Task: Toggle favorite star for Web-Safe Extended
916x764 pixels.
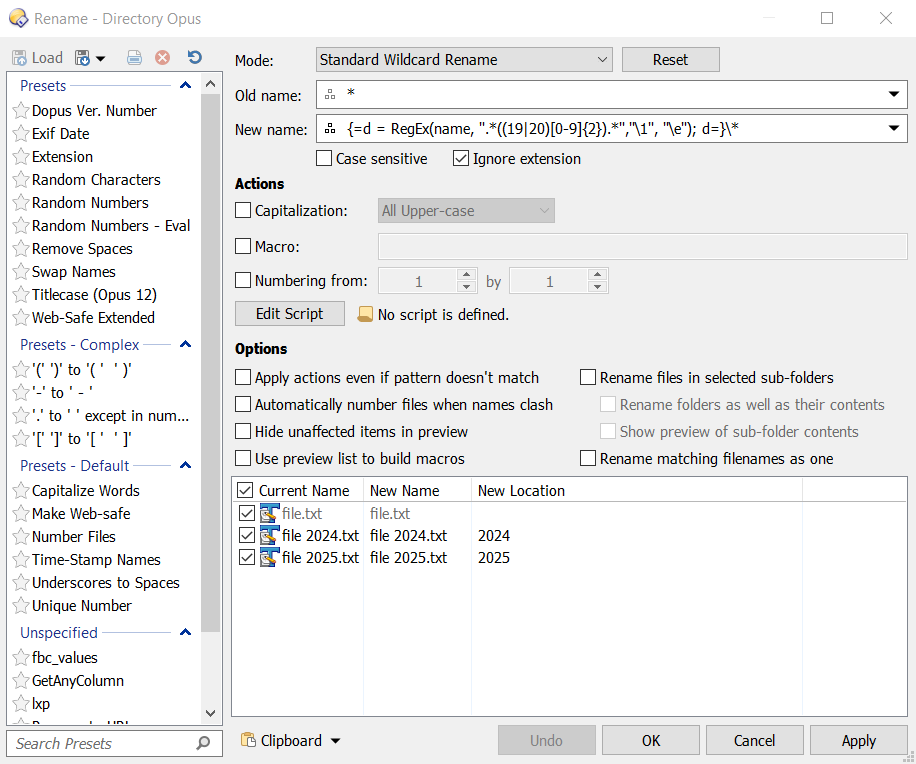Action: [x=21, y=318]
